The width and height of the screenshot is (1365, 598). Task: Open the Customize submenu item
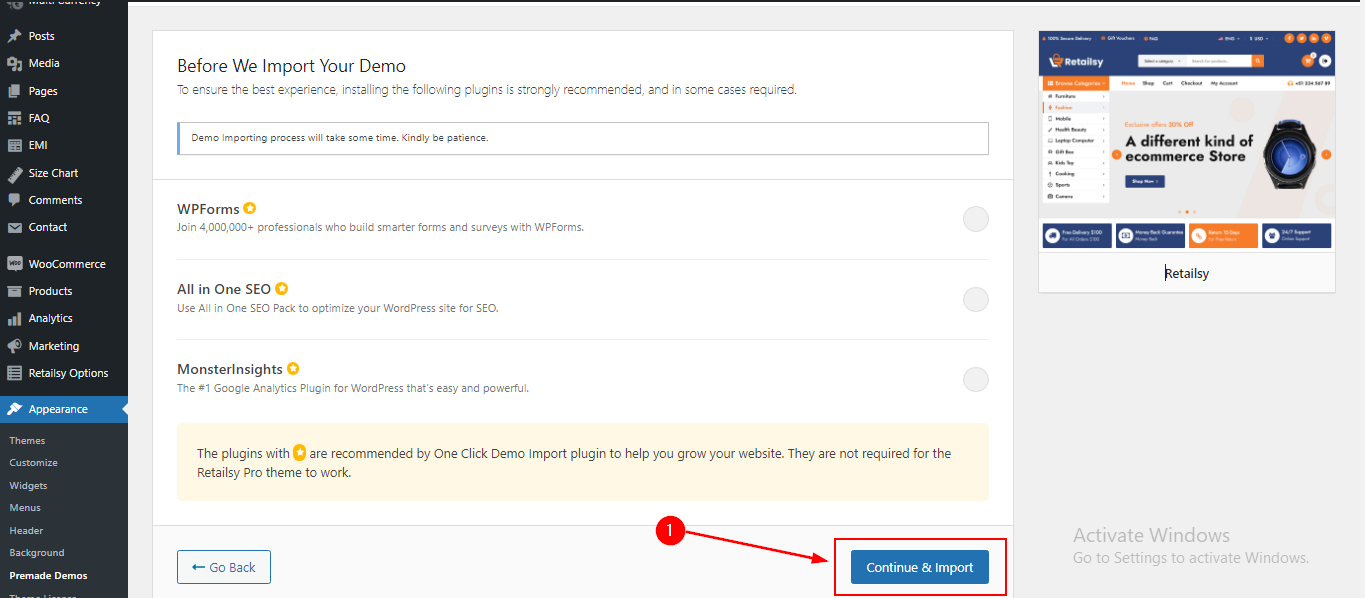coord(33,463)
